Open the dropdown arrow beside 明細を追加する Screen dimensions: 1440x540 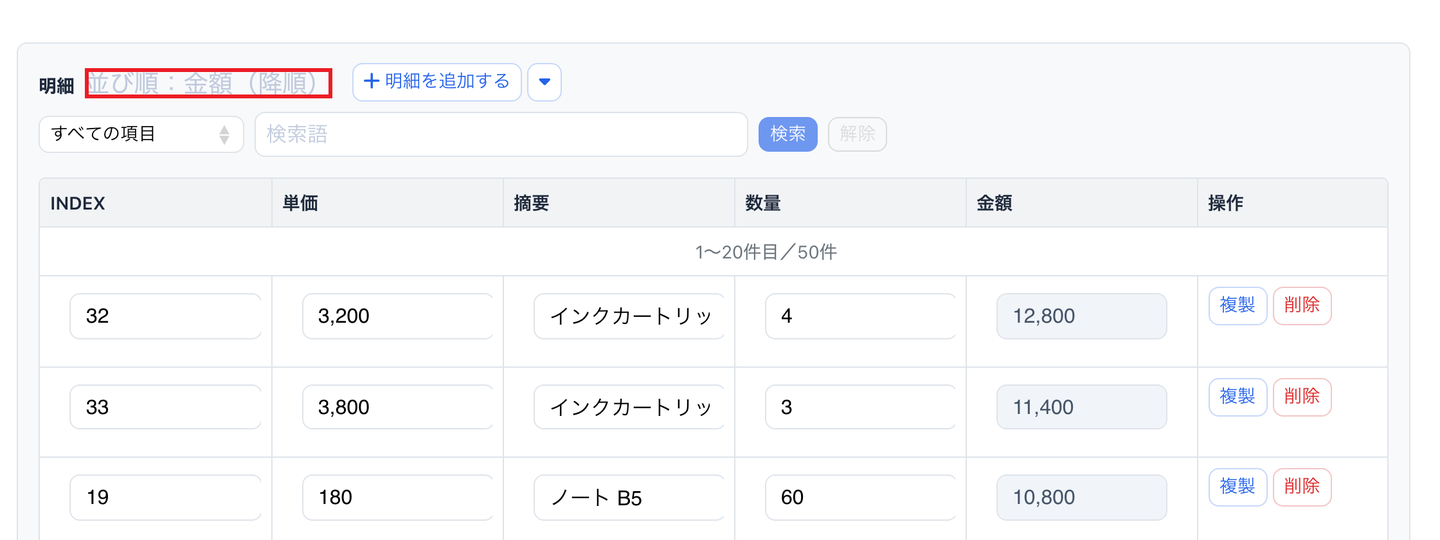click(544, 82)
